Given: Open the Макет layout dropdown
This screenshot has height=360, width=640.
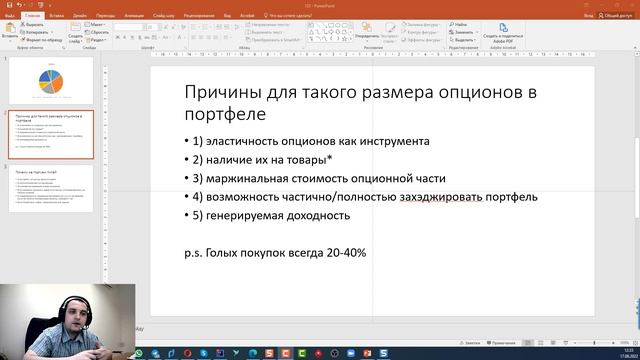Looking at the screenshot, I should click(95, 24).
